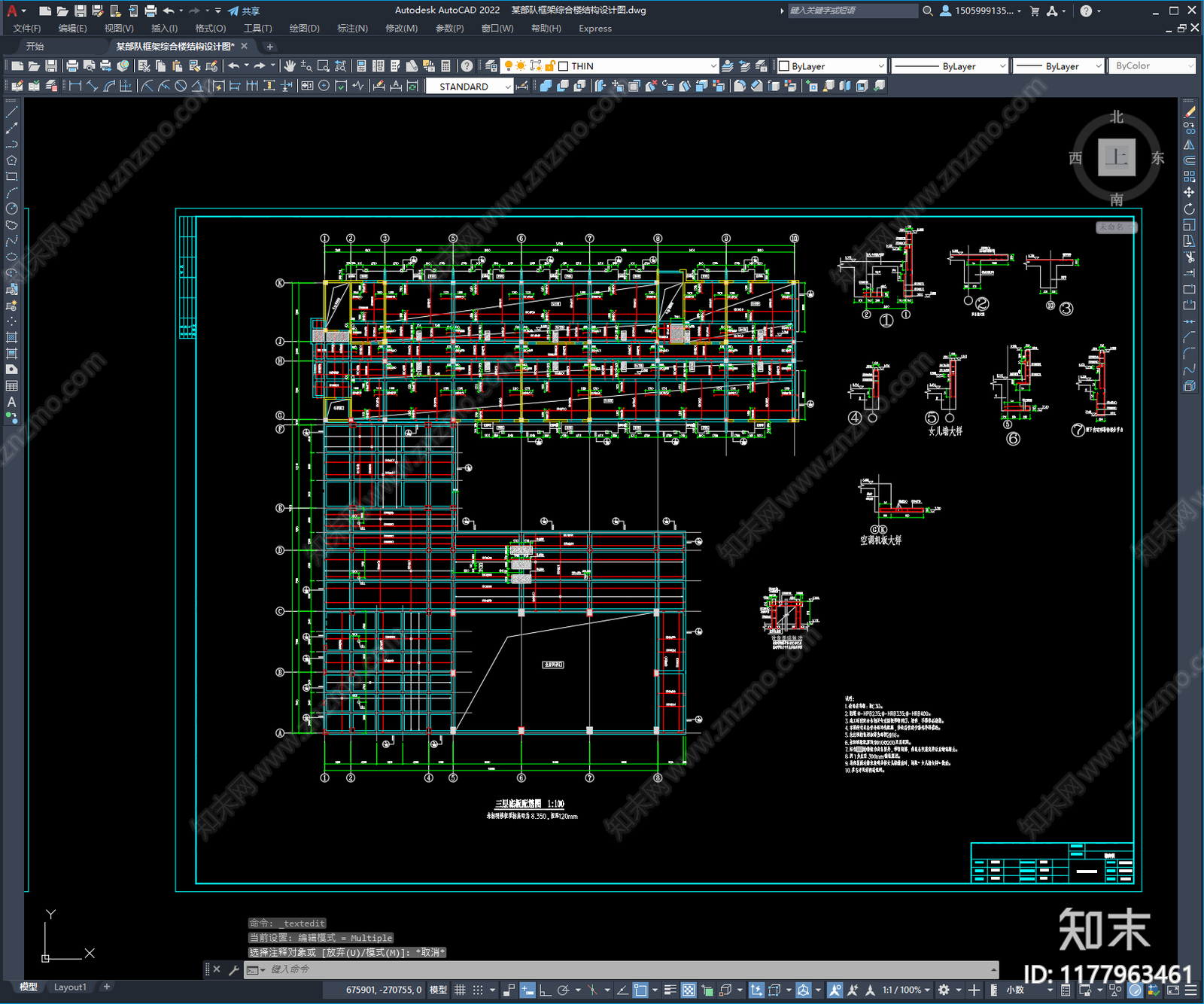Click the command line wrench customize icon
This screenshot has width=1204, height=1004.
click(x=234, y=969)
